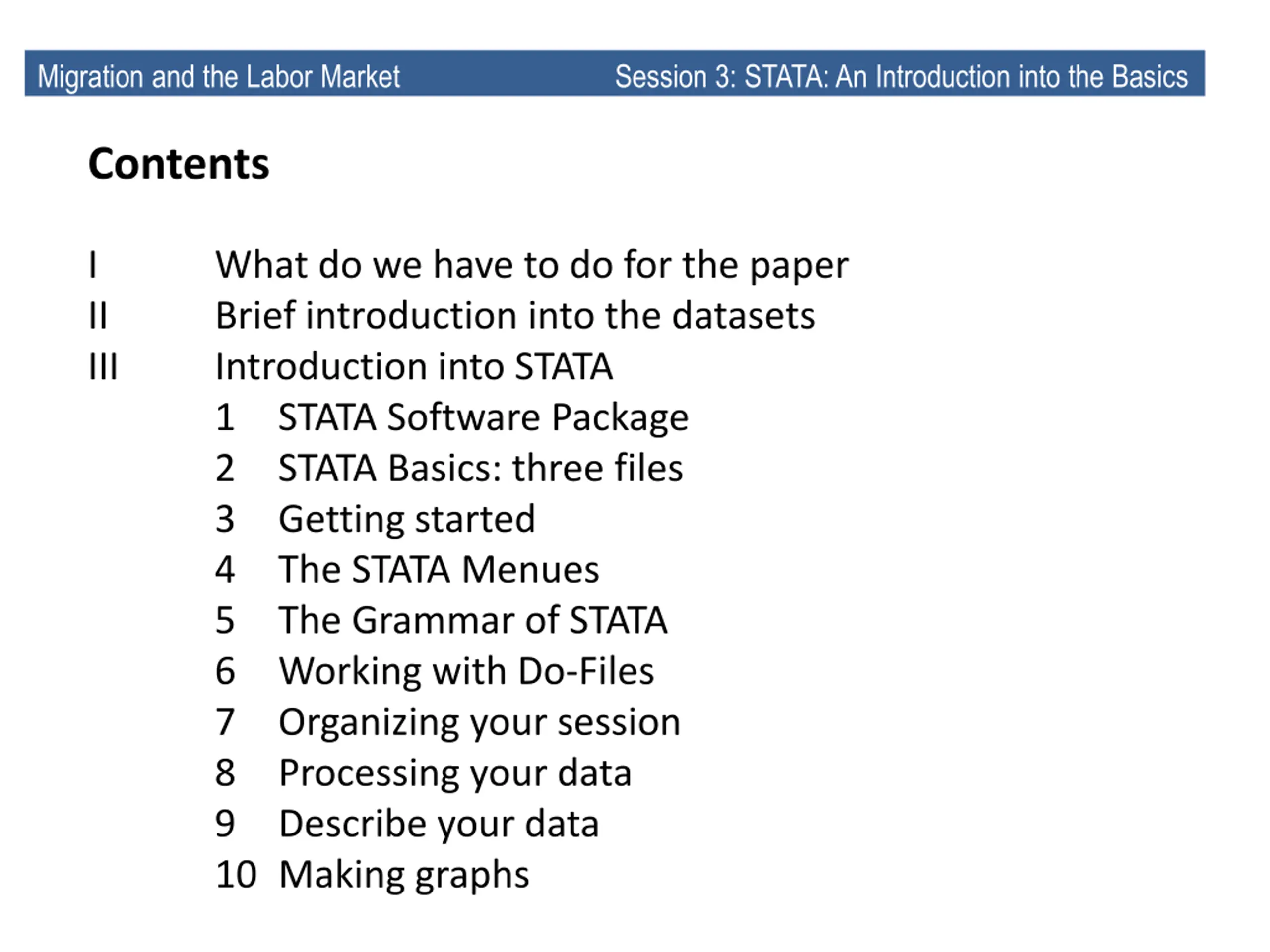Open 'STATA Basics: three files' entry
This screenshot has height=952, width=1270.
pos(481,468)
